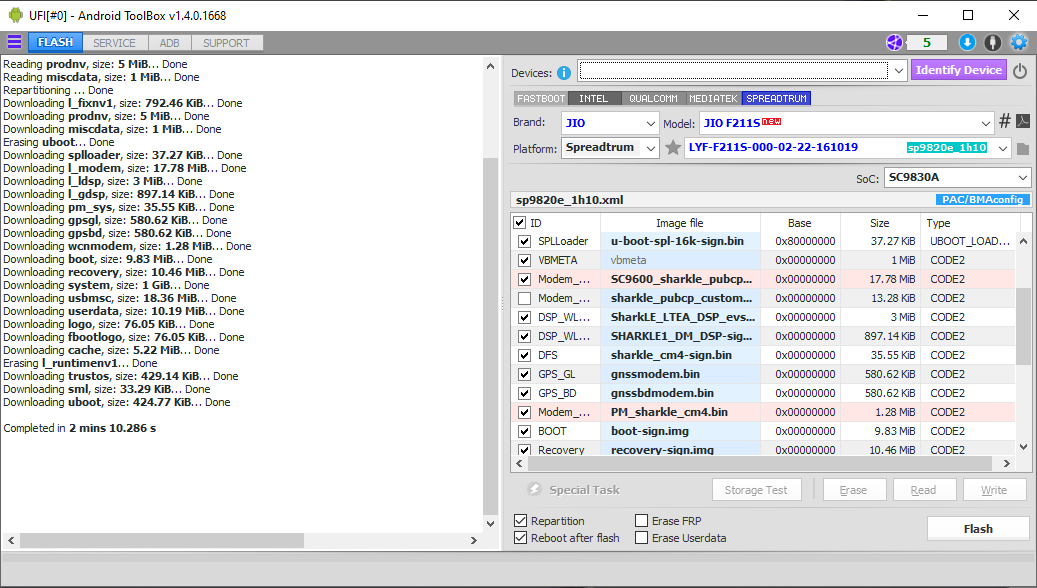Click log panel scroll-up arrow
The width and height of the screenshot is (1037, 588).
[490, 66]
